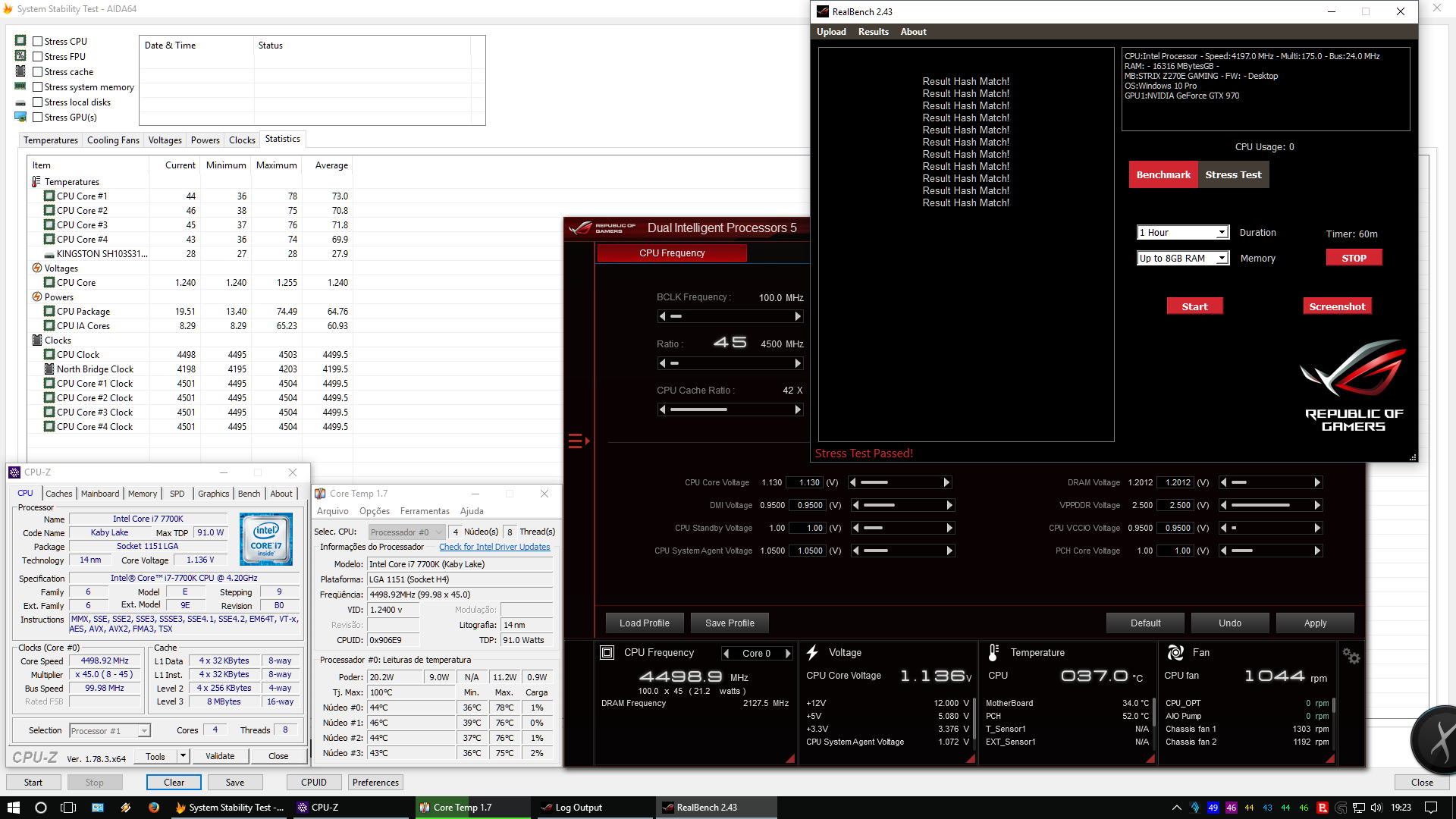Toggle Stress cache checkbox

[37, 72]
